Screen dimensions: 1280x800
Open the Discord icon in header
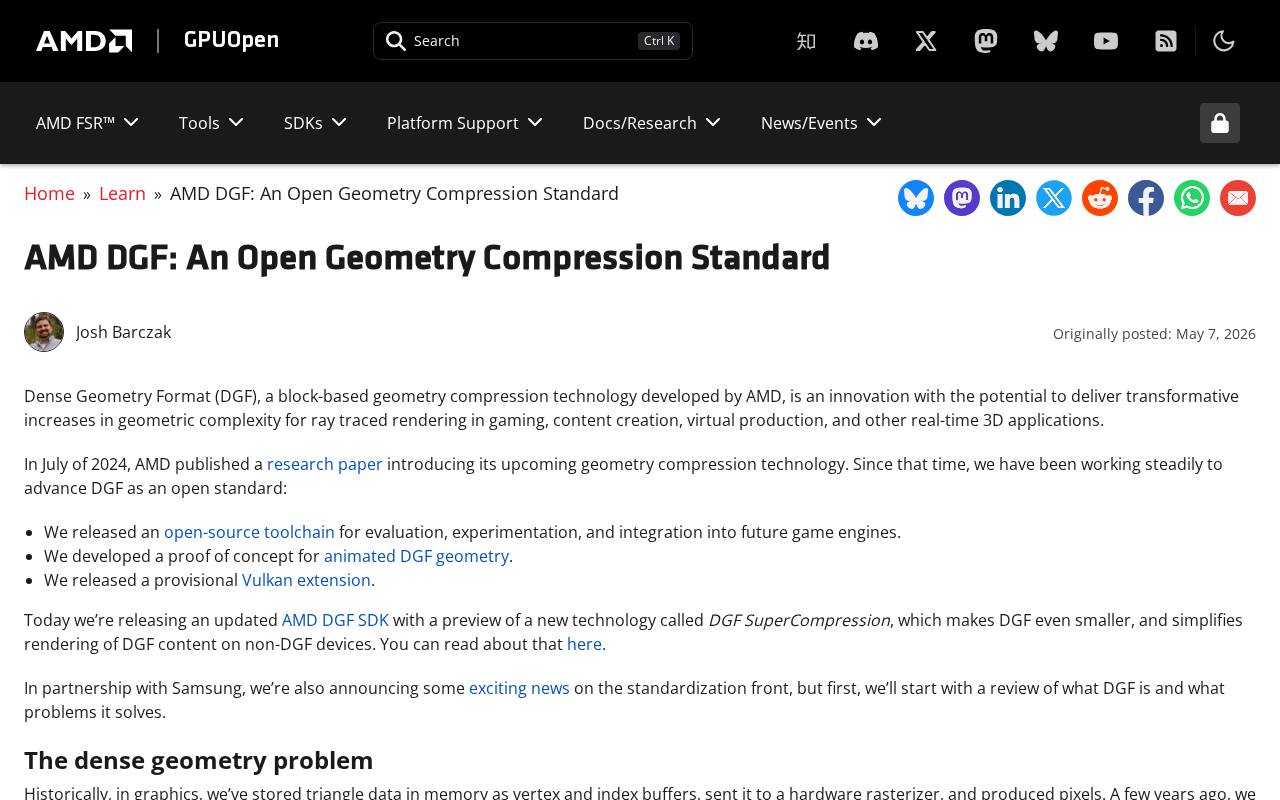[x=866, y=41]
